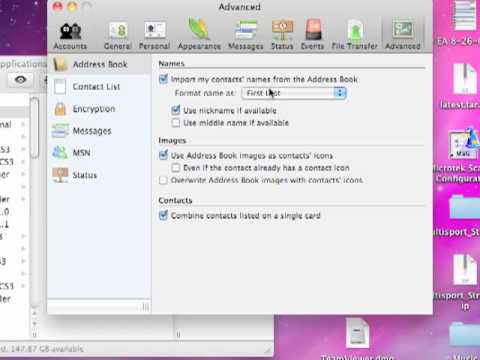480x360 pixels.
Task: Open the Status preferences pane in toolbar
Action: [282, 36]
